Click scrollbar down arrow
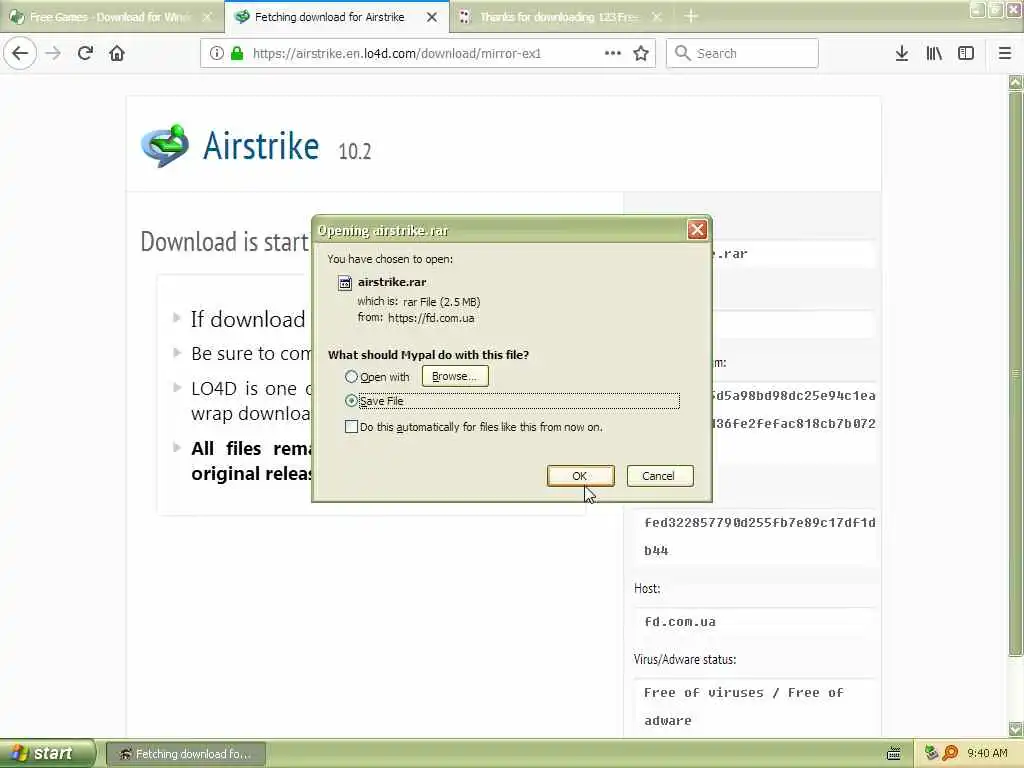Screen dimensions: 1024x768 tap(1016, 729)
